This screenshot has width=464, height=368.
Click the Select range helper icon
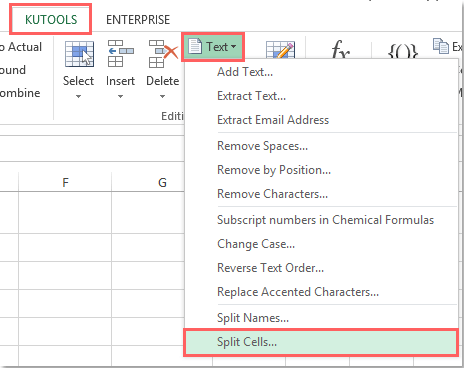click(x=79, y=54)
